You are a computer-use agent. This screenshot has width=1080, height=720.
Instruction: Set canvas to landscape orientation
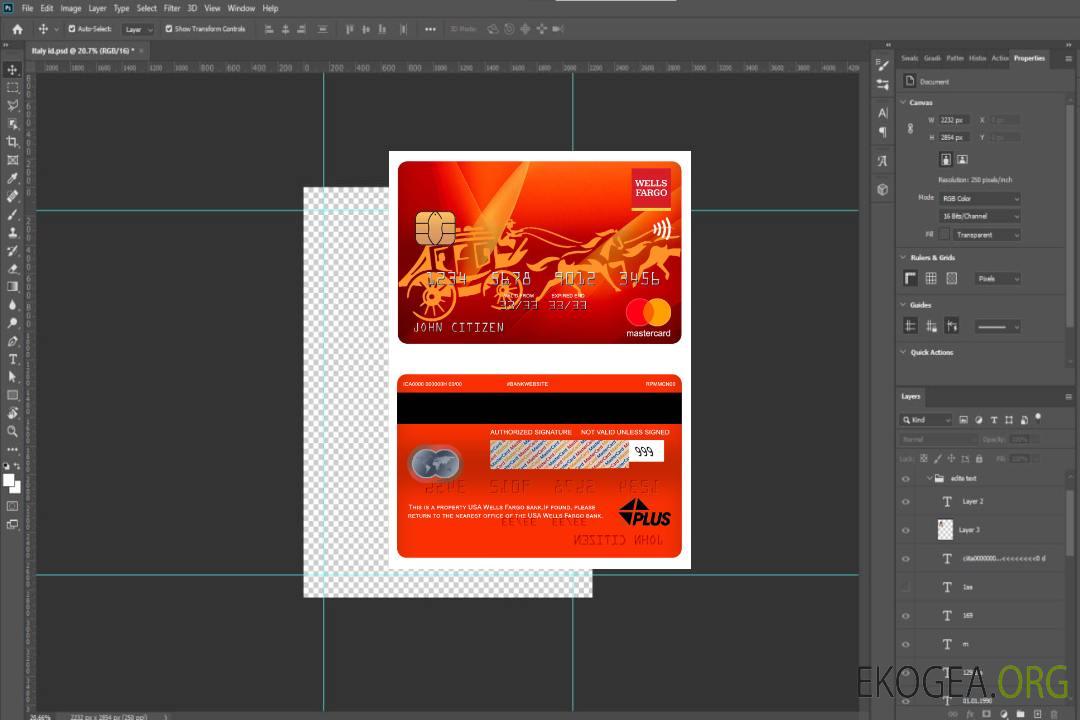(x=962, y=160)
